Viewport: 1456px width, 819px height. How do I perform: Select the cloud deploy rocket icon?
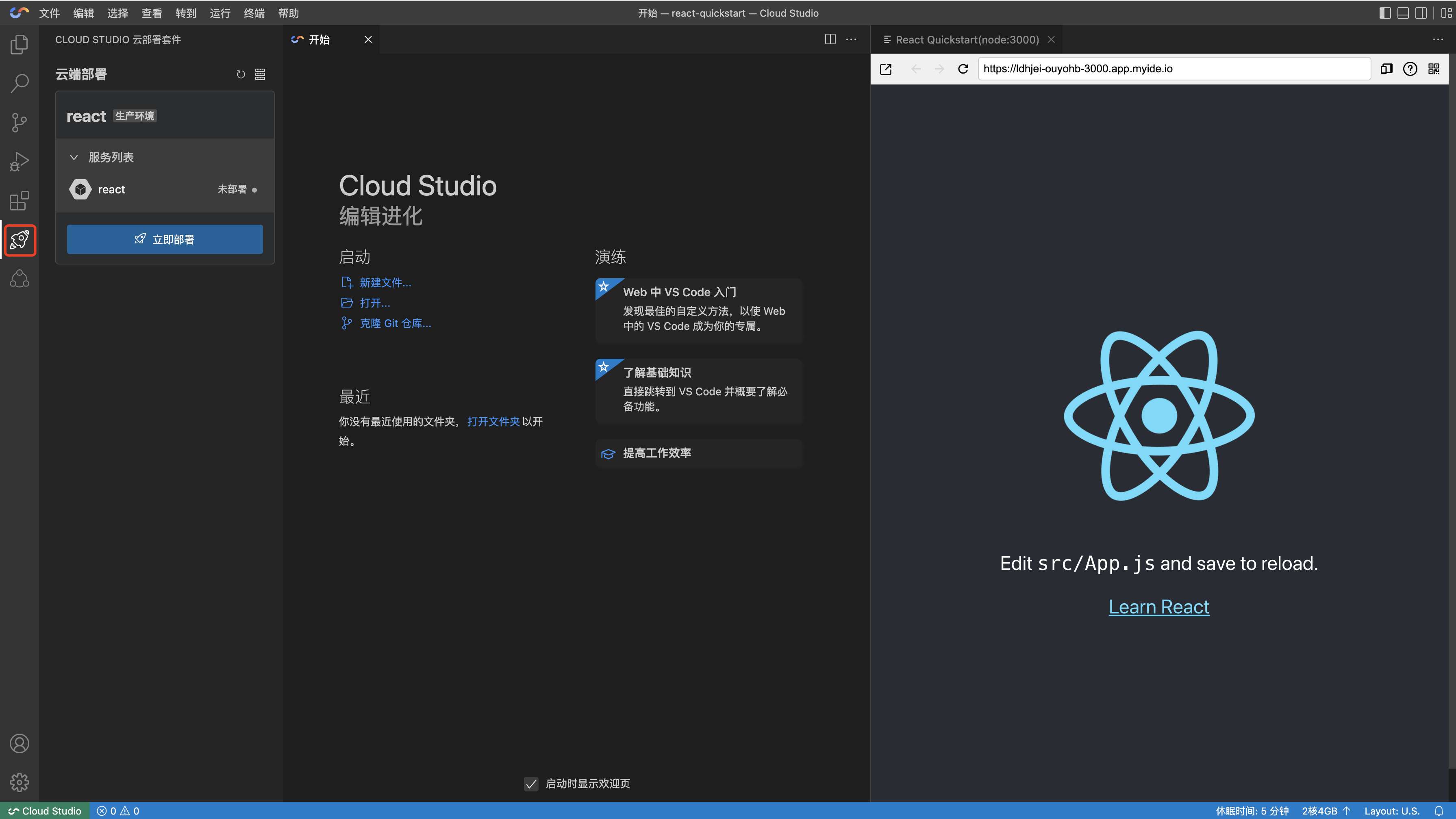(20, 240)
